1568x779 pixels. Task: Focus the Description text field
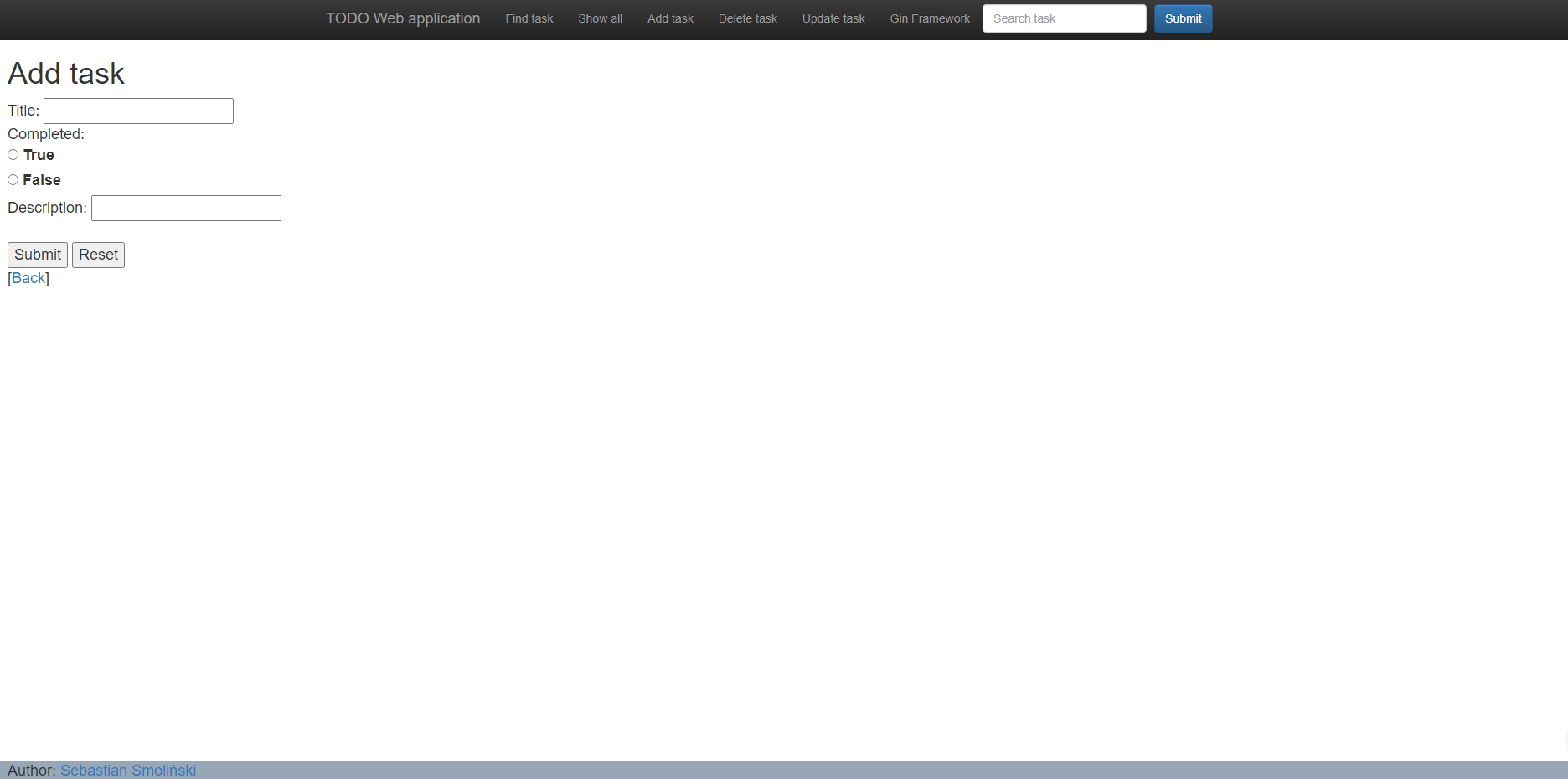click(x=186, y=208)
